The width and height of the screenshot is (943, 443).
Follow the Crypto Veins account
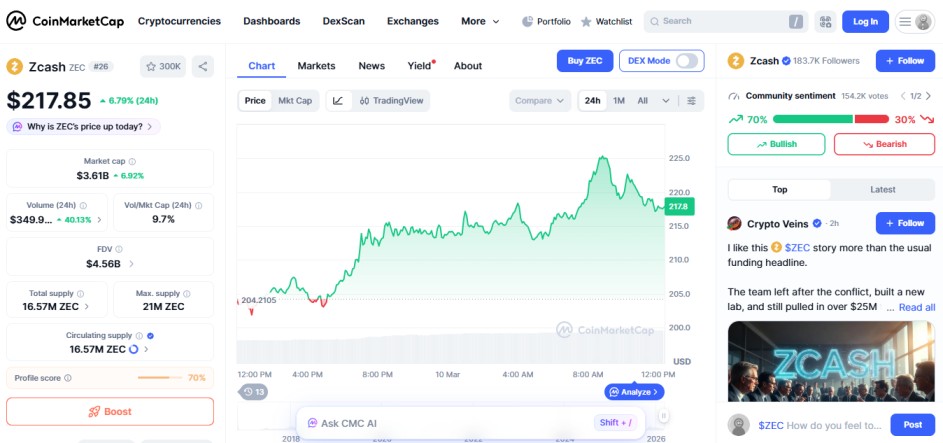(905, 223)
